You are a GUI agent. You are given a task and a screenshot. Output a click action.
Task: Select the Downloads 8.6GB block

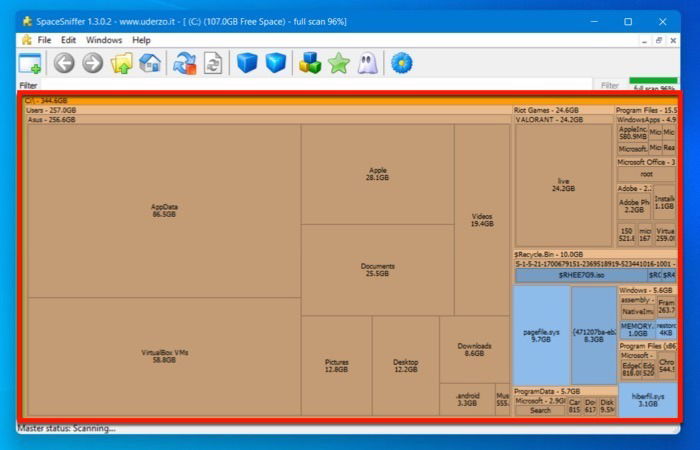474,349
